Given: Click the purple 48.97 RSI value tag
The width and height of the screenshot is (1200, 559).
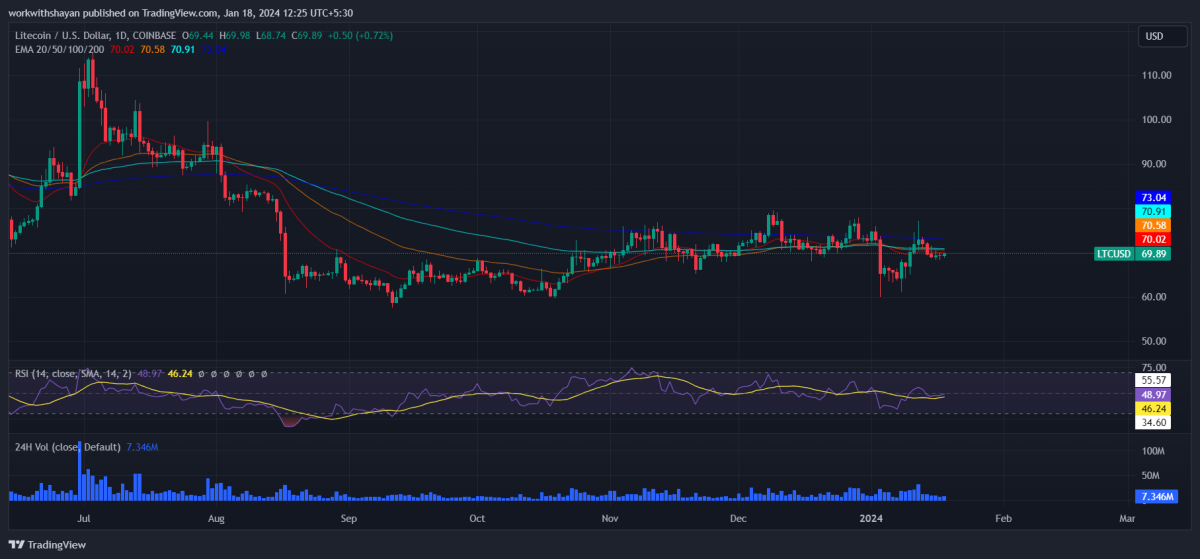Looking at the screenshot, I should (x=1153, y=395).
